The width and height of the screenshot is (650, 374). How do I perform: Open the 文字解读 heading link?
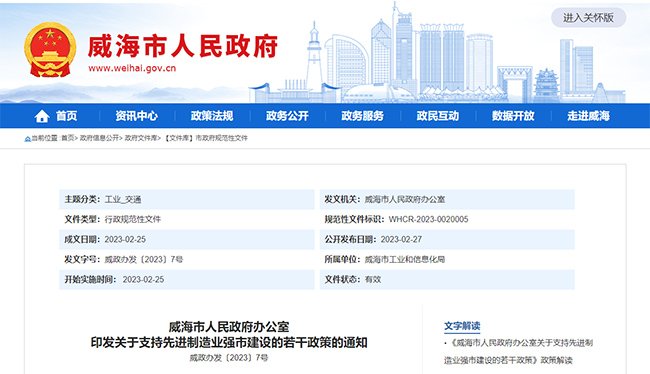pos(462,326)
